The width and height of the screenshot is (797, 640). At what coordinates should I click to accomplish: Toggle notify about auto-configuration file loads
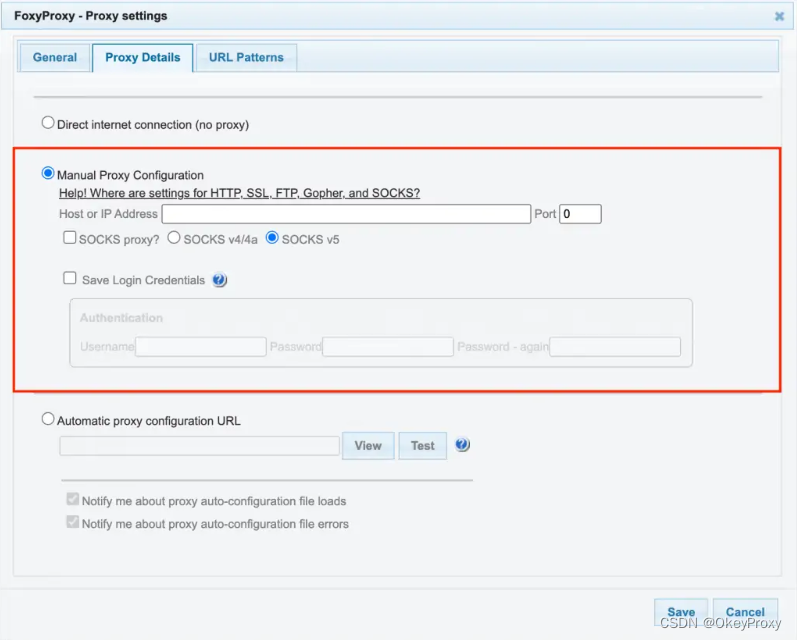[73, 499]
